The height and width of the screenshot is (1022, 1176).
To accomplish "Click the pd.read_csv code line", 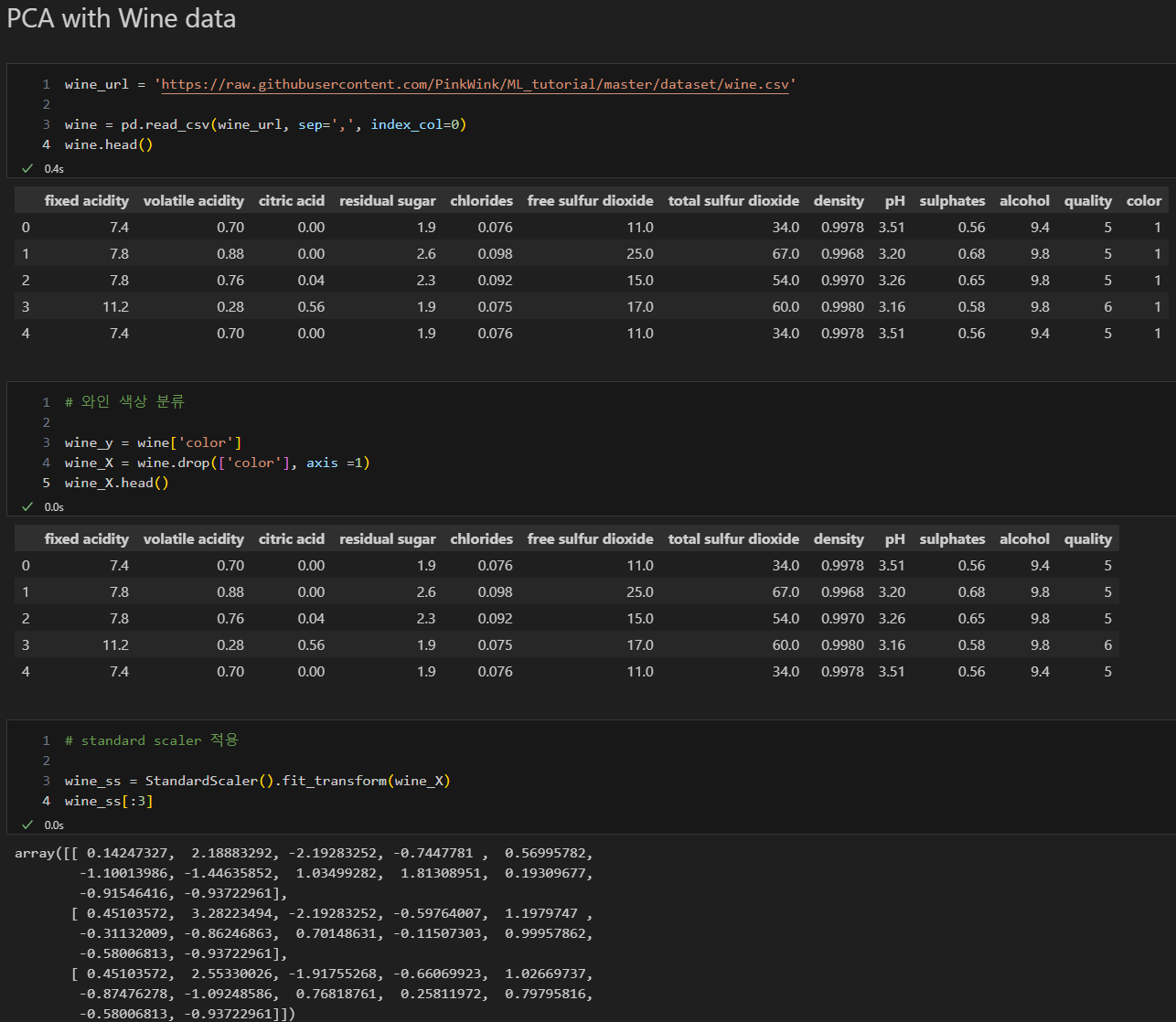I will 265,124.
